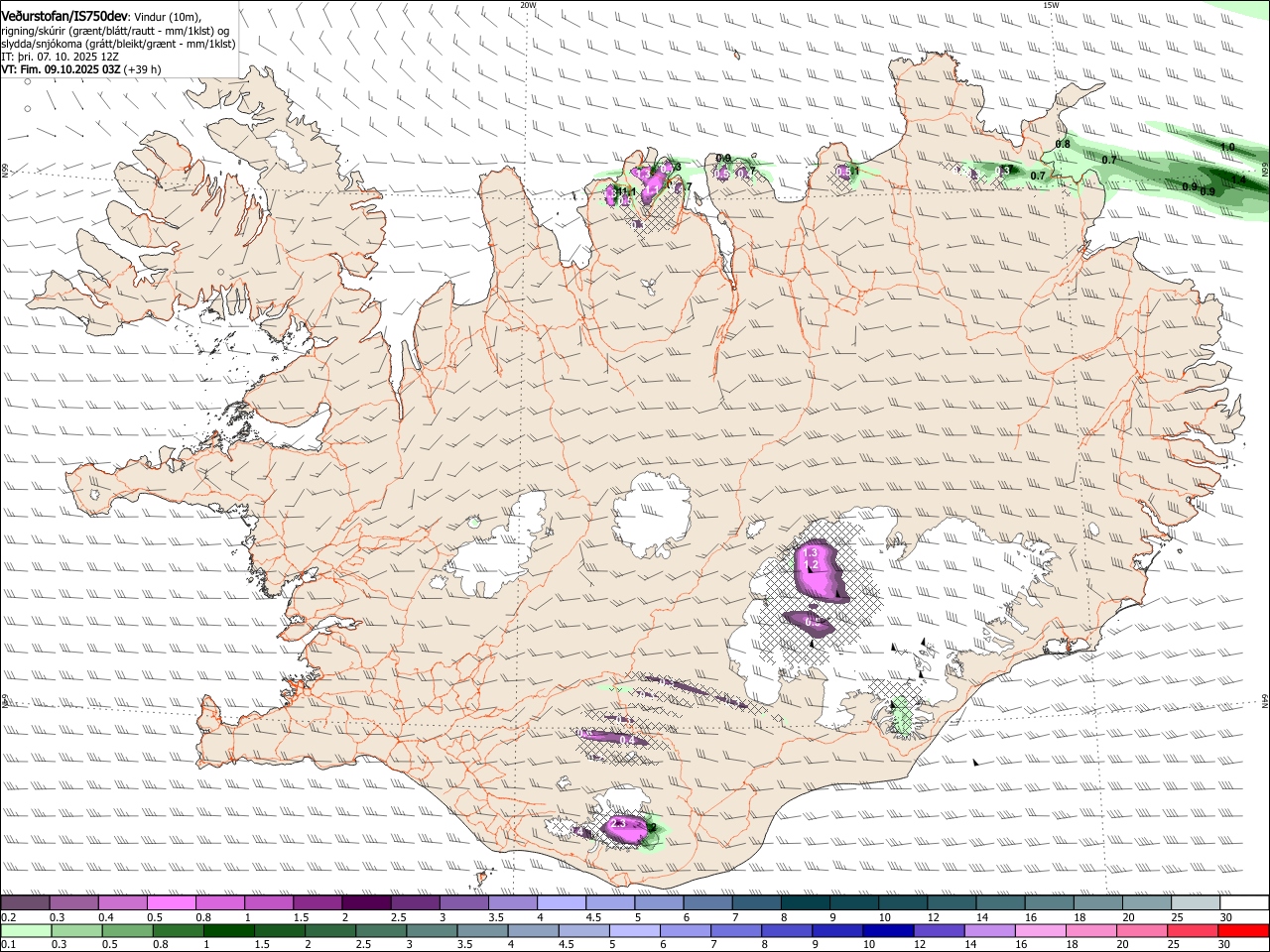Click the '15W' longitude label

tap(1052, 5)
